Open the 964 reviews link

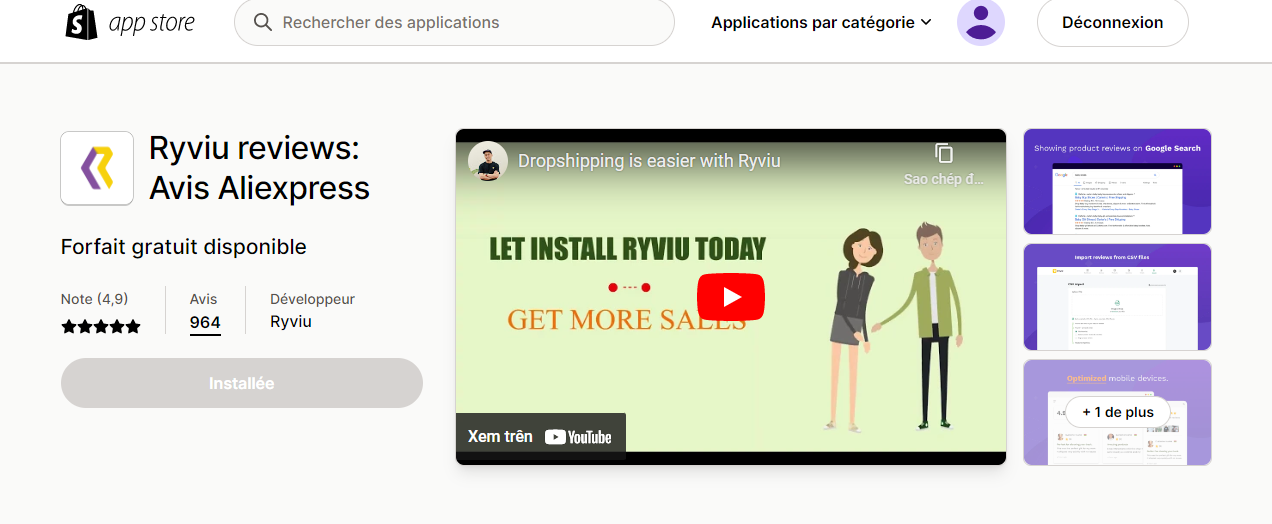pos(205,322)
